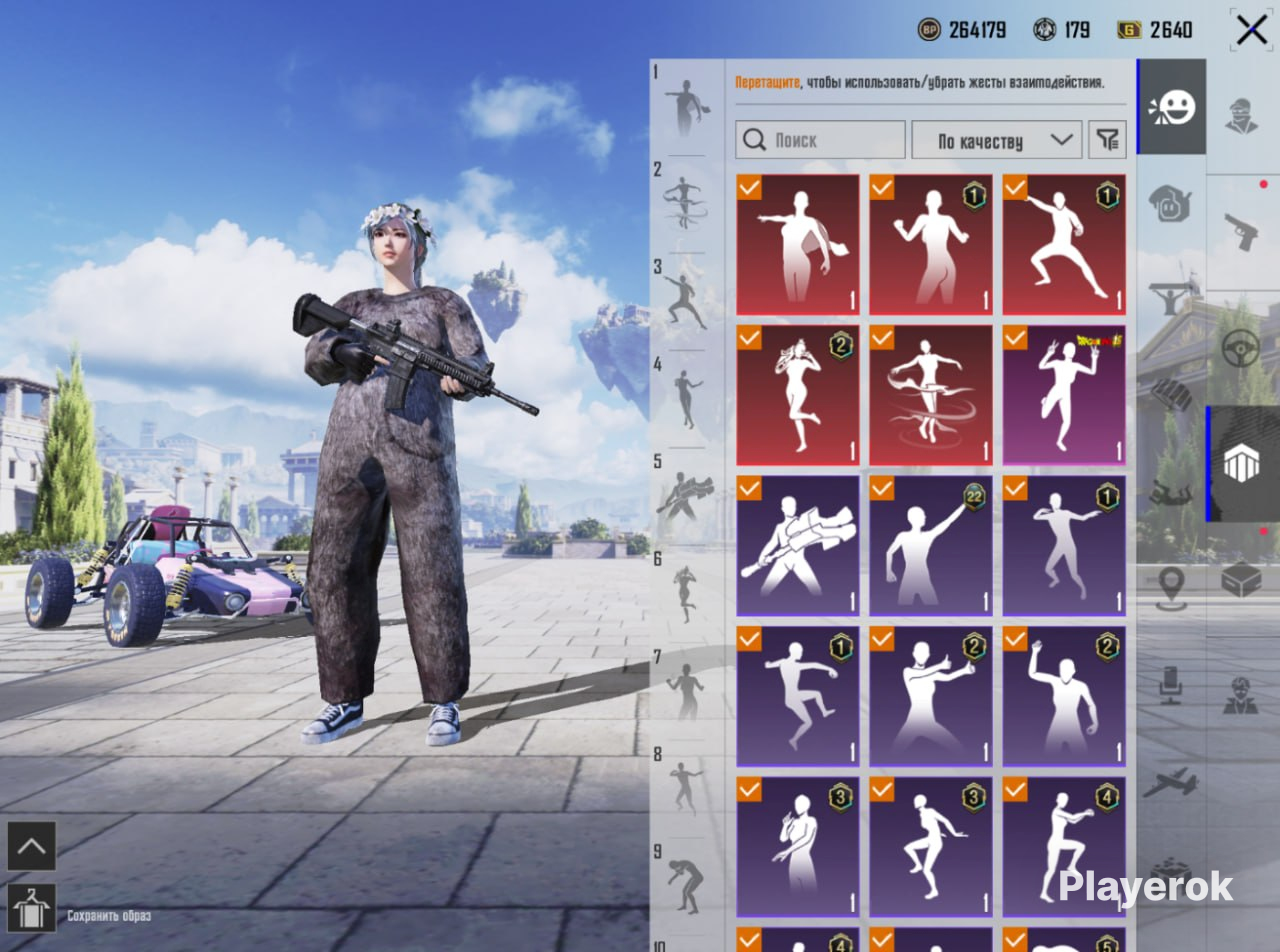1280x952 pixels.
Task: Open the "По качеству" sort dropdown
Action: 997,140
